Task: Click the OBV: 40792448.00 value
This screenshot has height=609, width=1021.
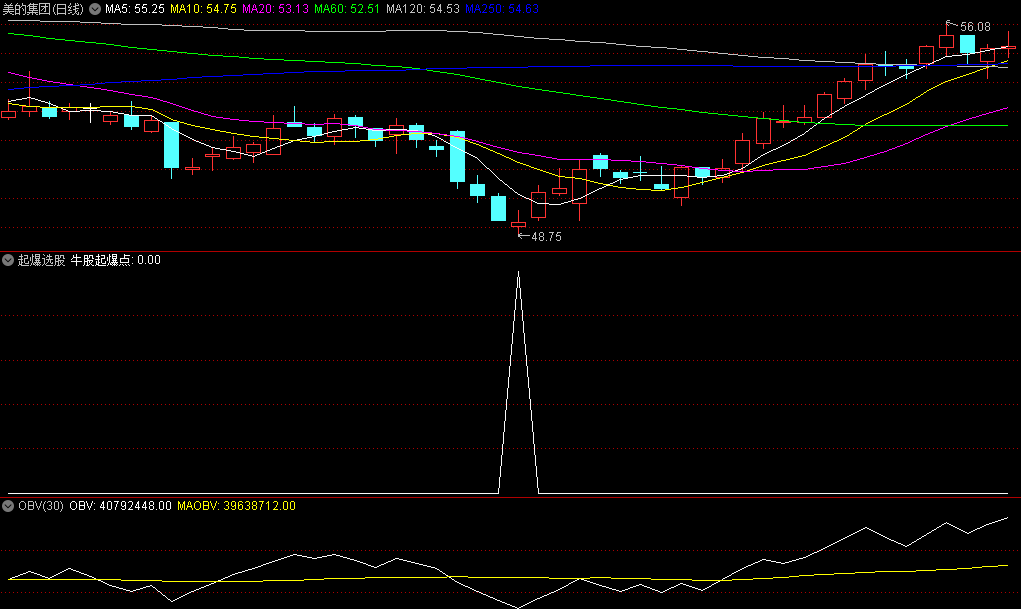Action: point(120,506)
